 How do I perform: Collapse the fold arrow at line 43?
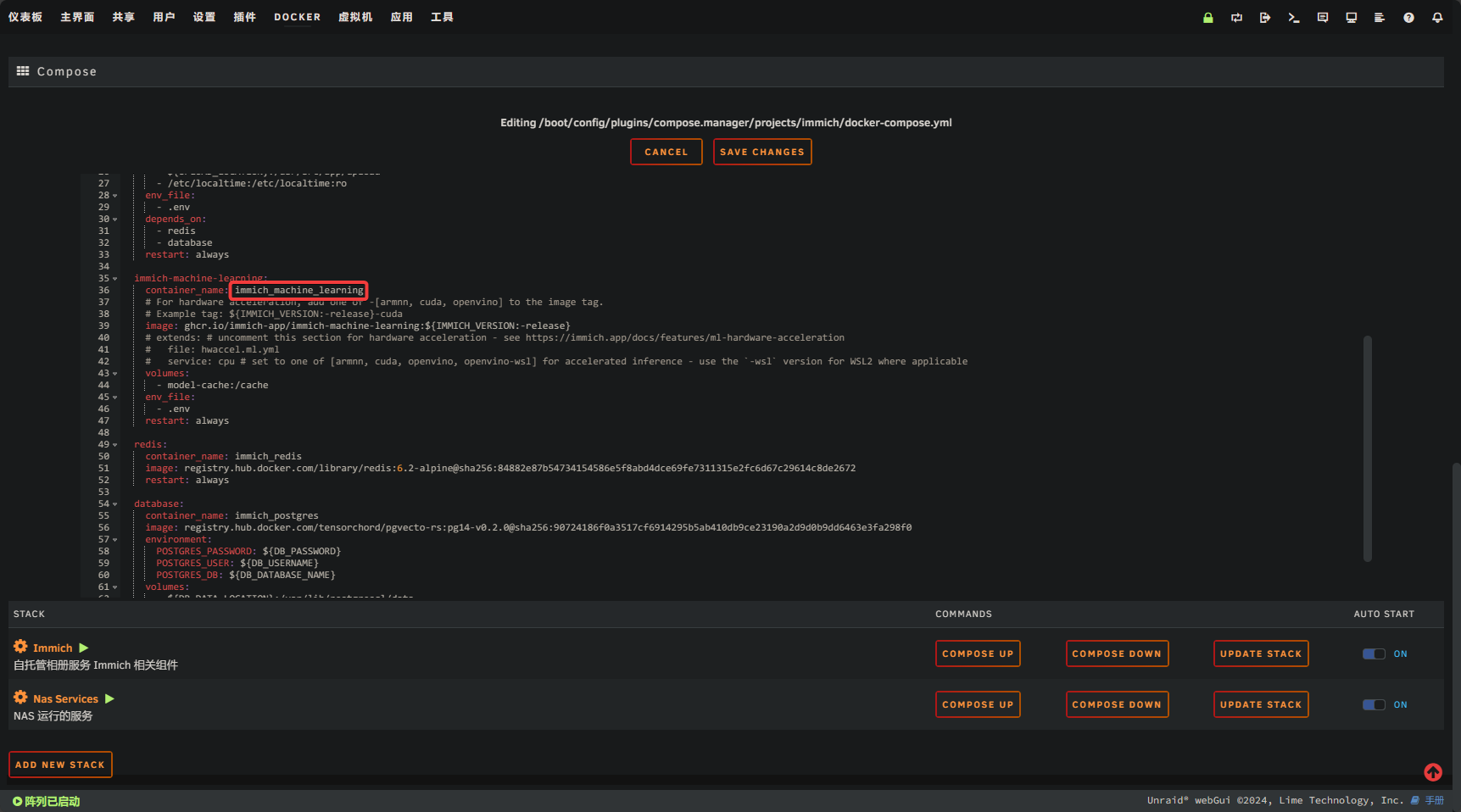click(115, 374)
